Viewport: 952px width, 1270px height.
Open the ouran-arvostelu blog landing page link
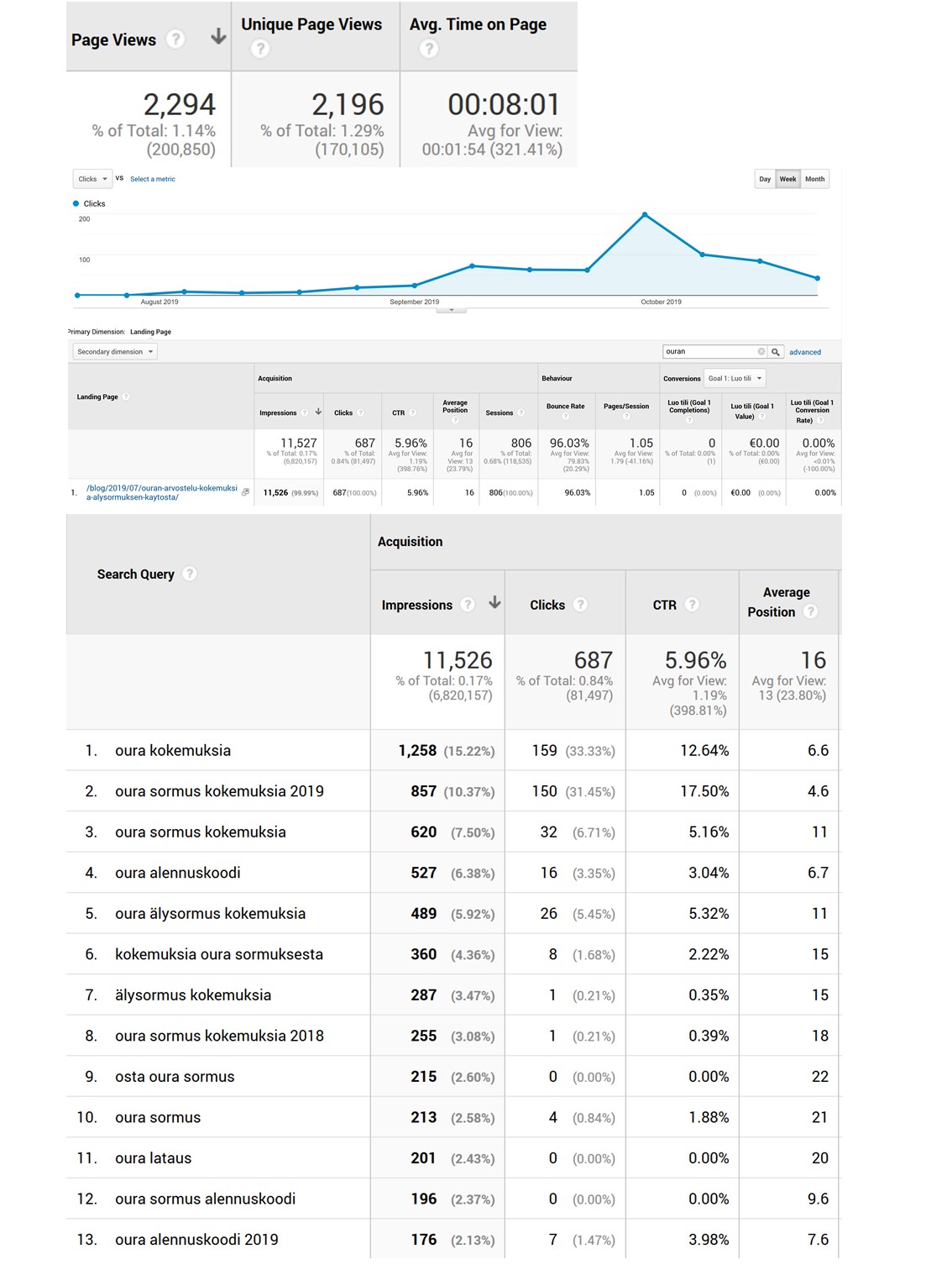(x=162, y=493)
